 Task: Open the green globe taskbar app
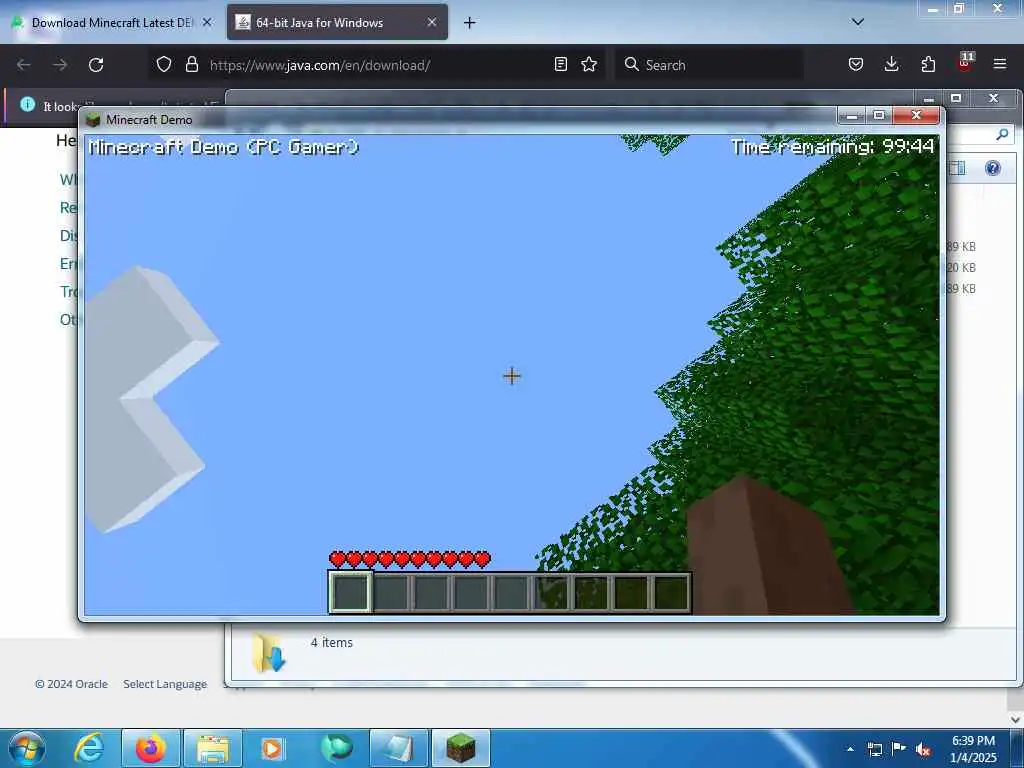tap(336, 748)
